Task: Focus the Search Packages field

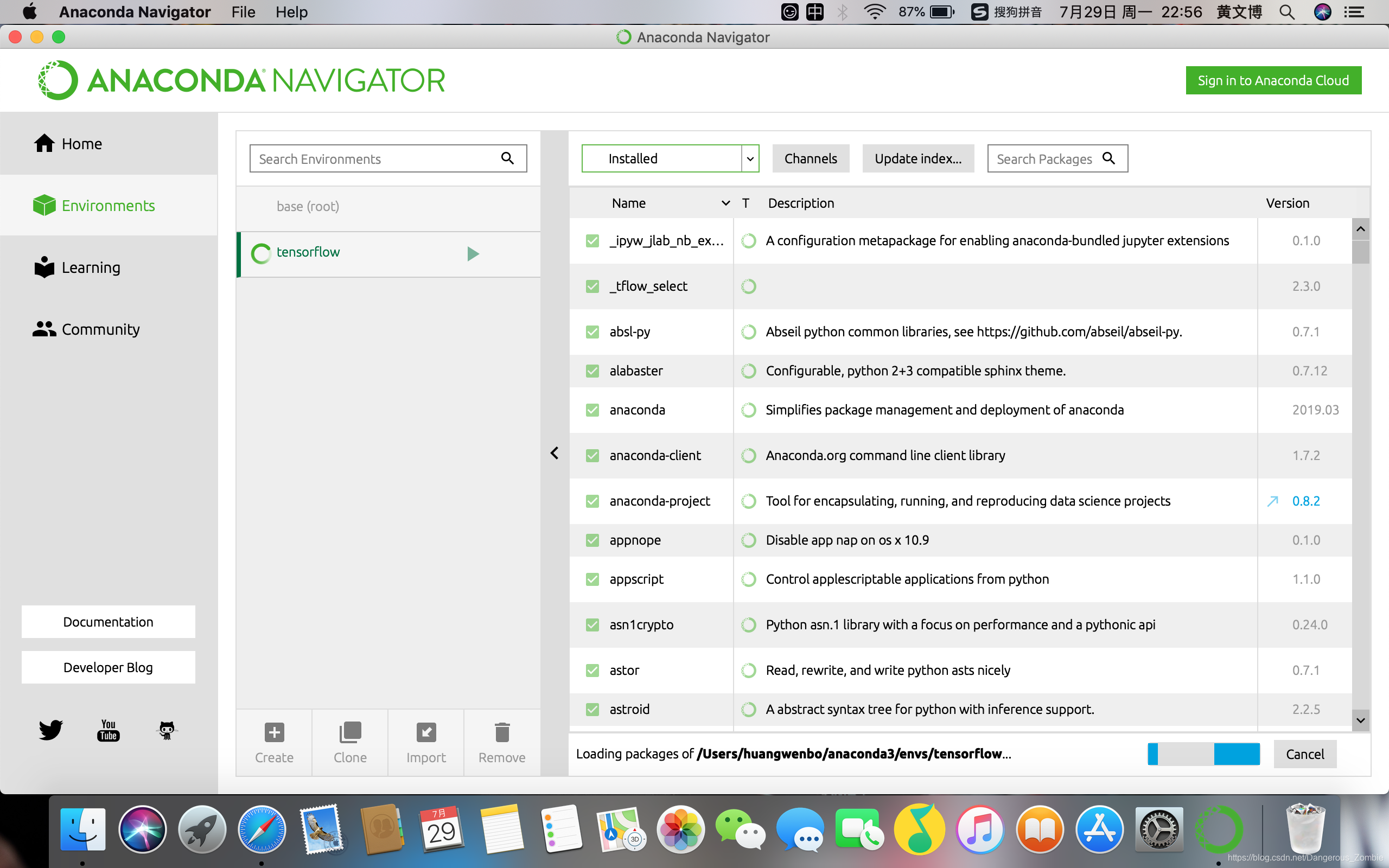Action: tap(1057, 158)
